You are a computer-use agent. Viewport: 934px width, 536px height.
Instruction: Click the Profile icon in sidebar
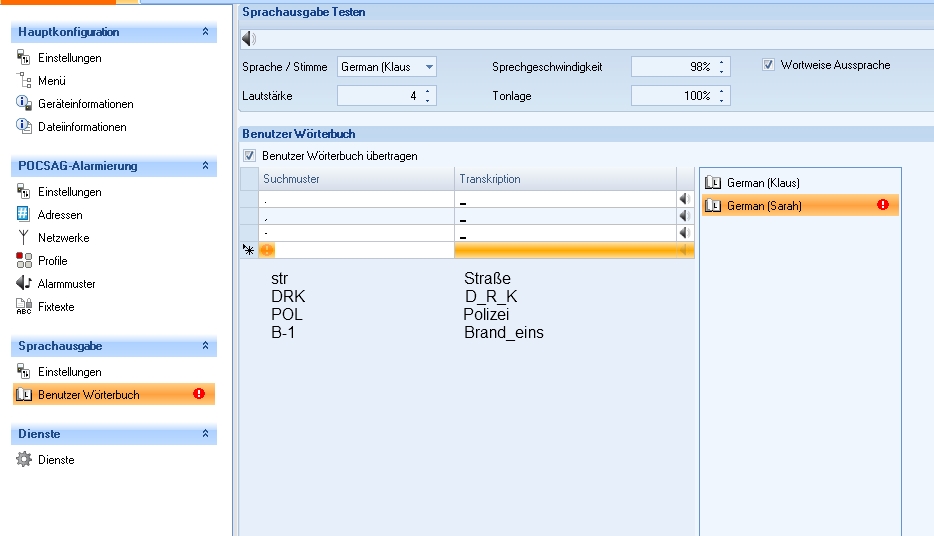point(25,261)
